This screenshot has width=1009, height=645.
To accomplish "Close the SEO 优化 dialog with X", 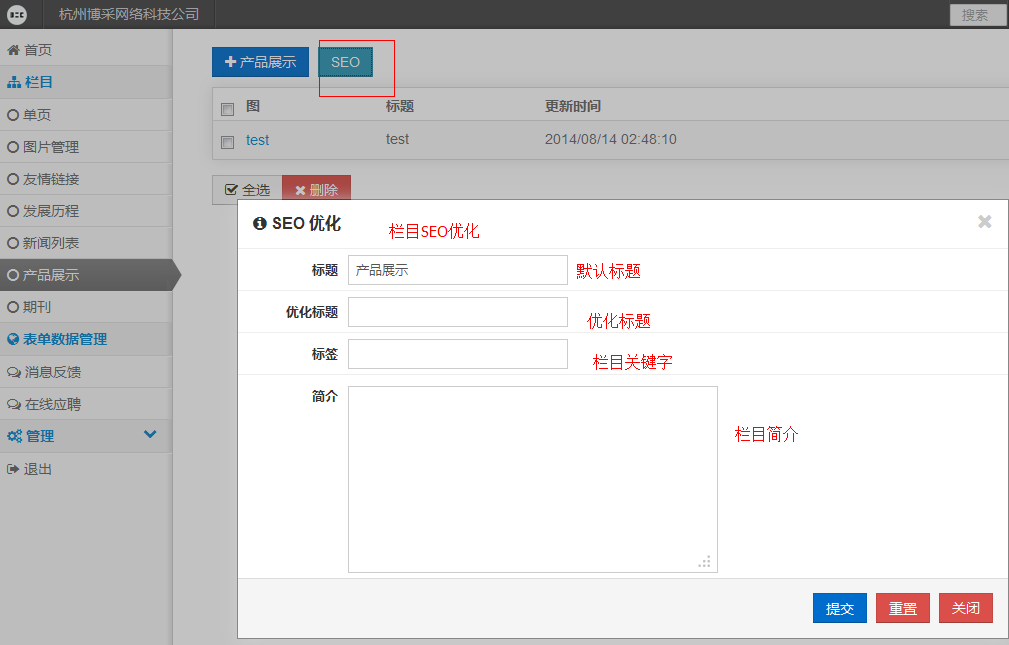I will [x=984, y=222].
